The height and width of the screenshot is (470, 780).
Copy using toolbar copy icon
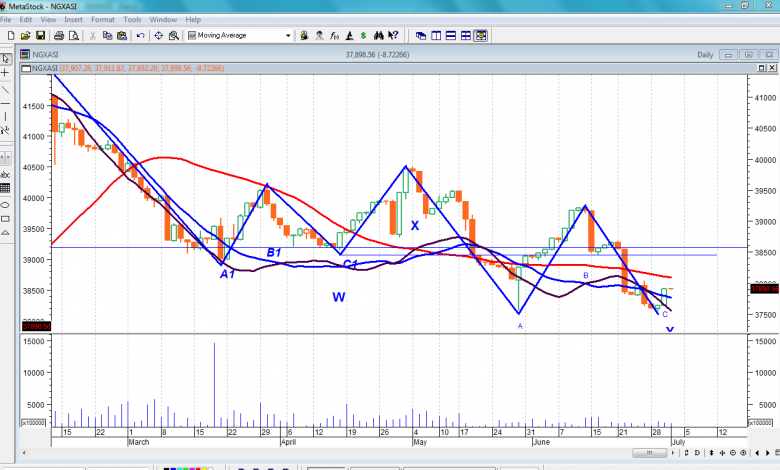point(107,35)
